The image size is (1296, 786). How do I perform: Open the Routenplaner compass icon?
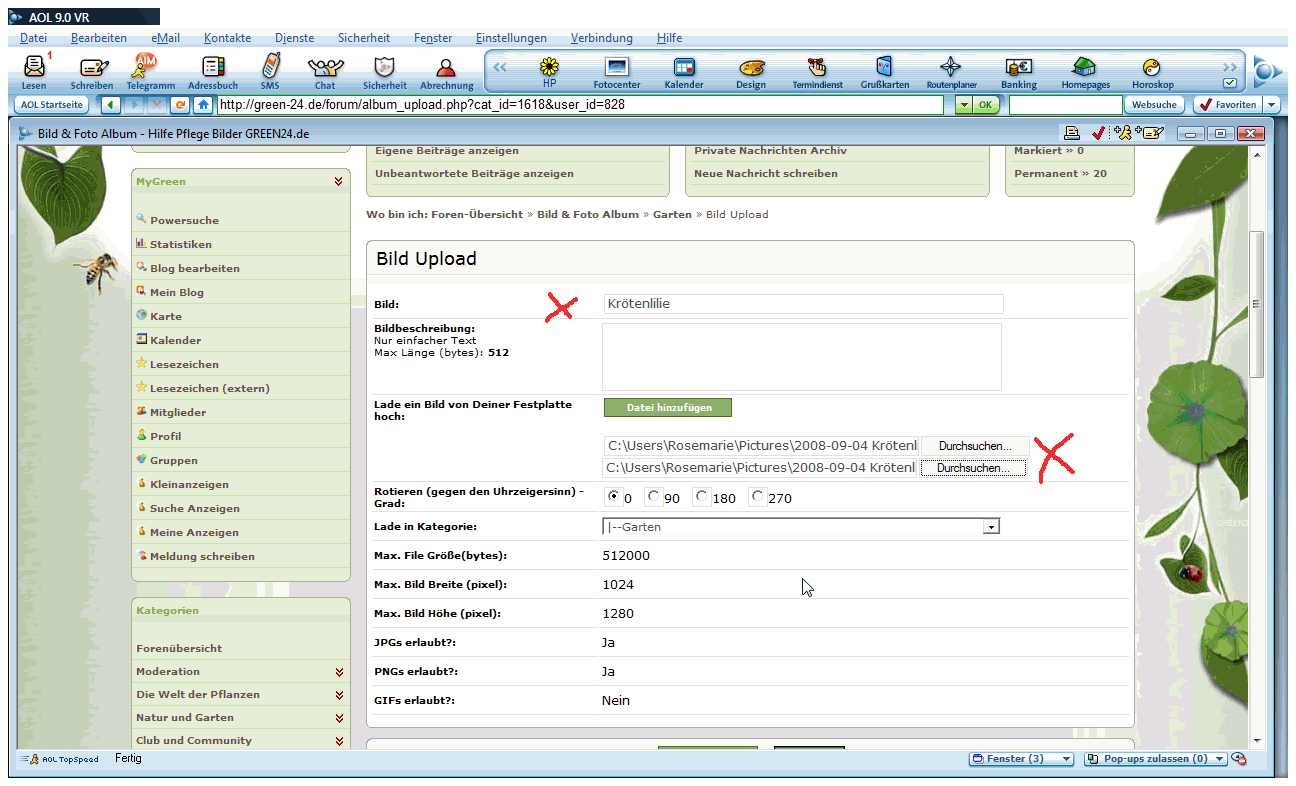click(951, 69)
